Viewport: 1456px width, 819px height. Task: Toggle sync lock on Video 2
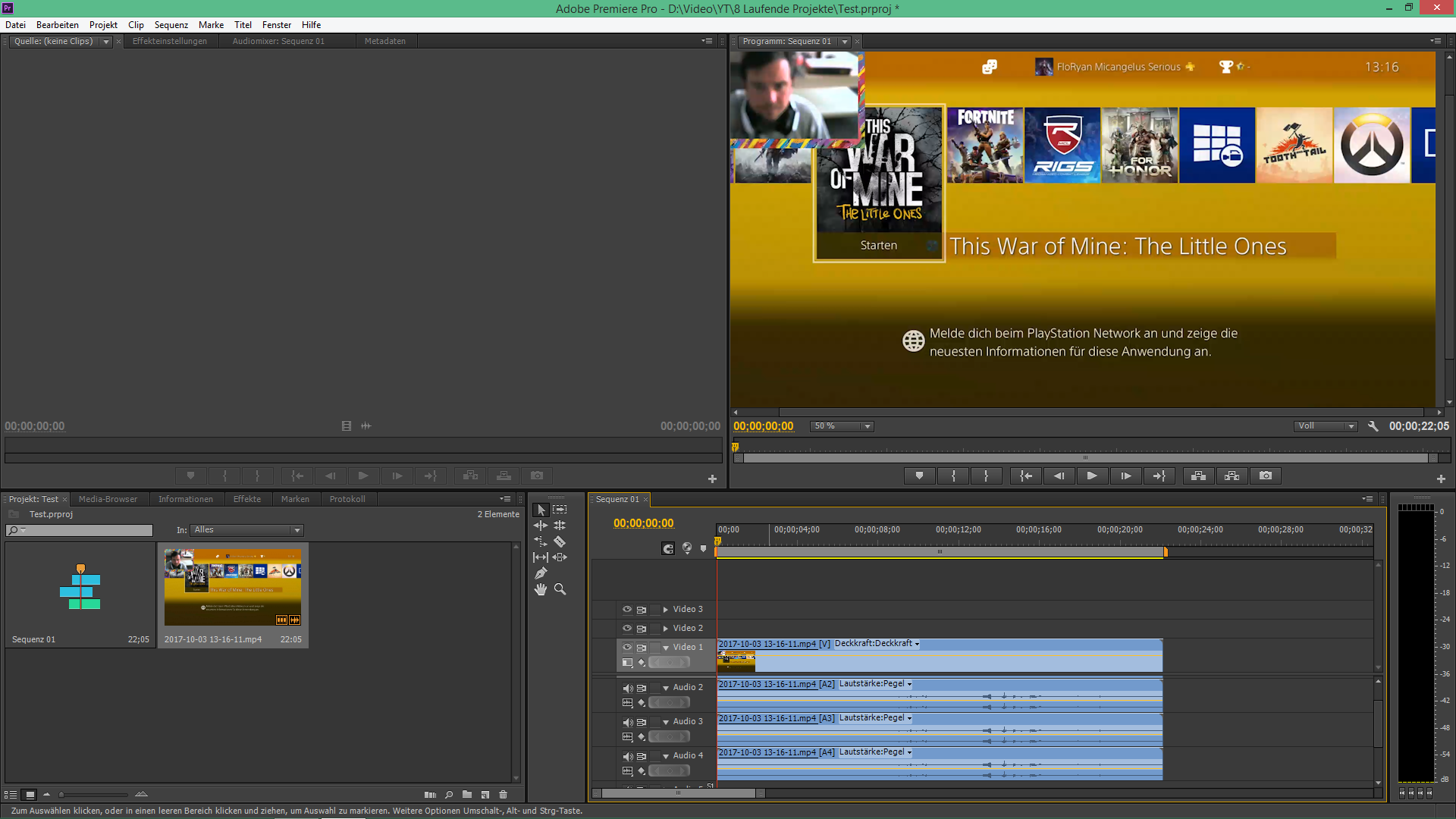click(642, 629)
